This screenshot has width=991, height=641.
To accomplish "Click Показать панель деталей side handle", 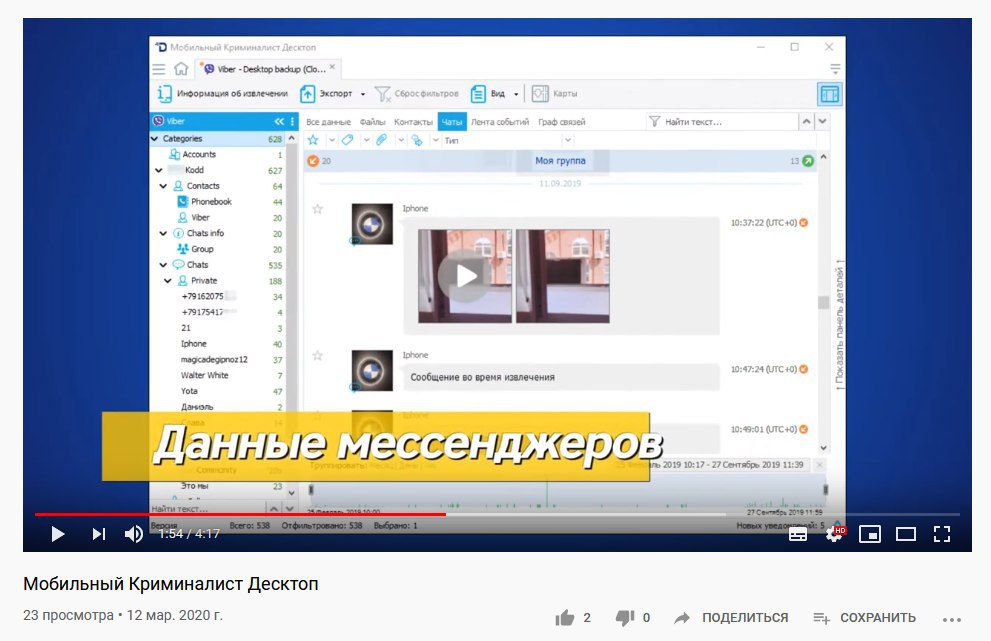I will tap(840, 326).
